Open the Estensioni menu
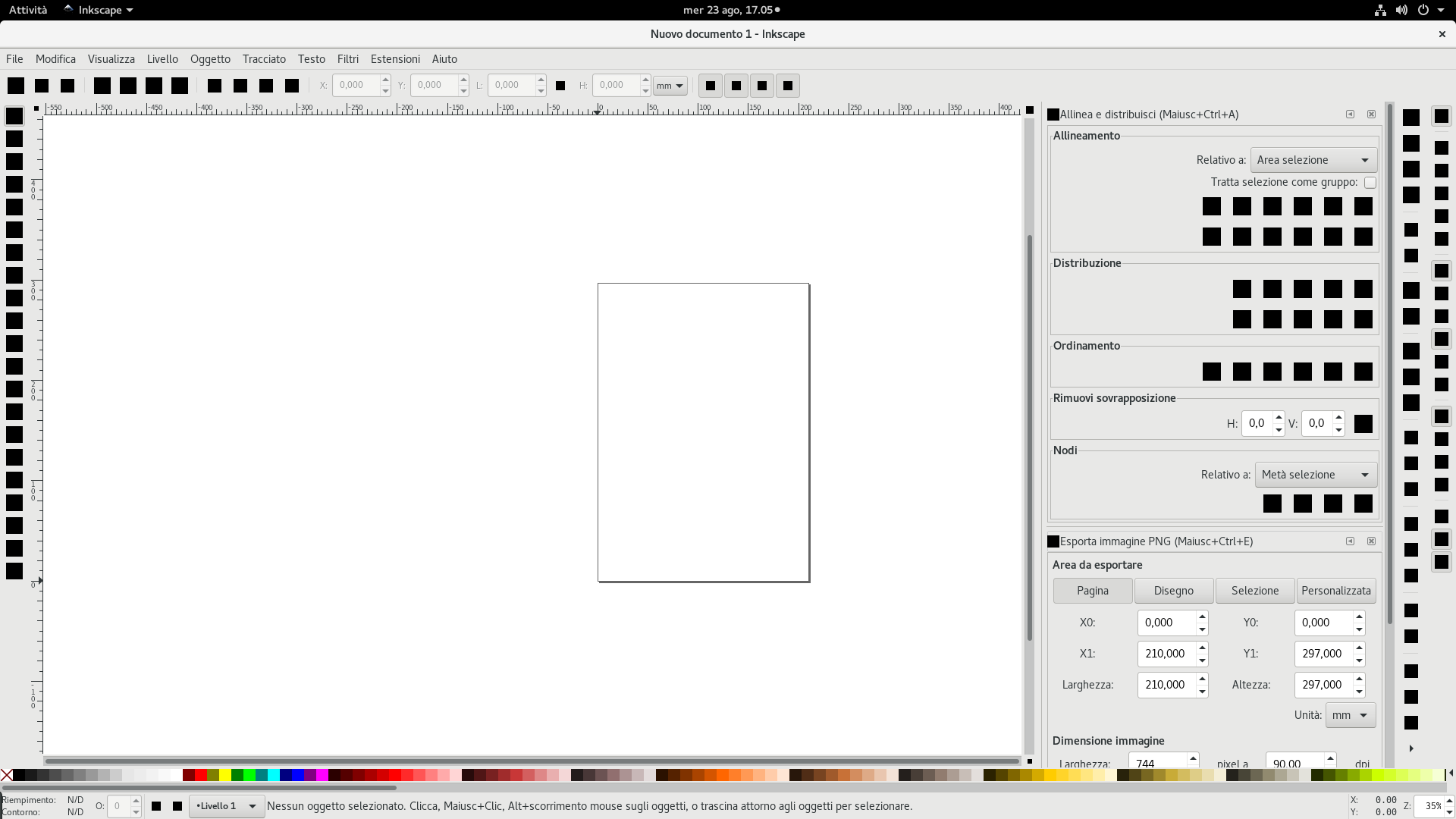This screenshot has width=1456, height=819. [395, 59]
